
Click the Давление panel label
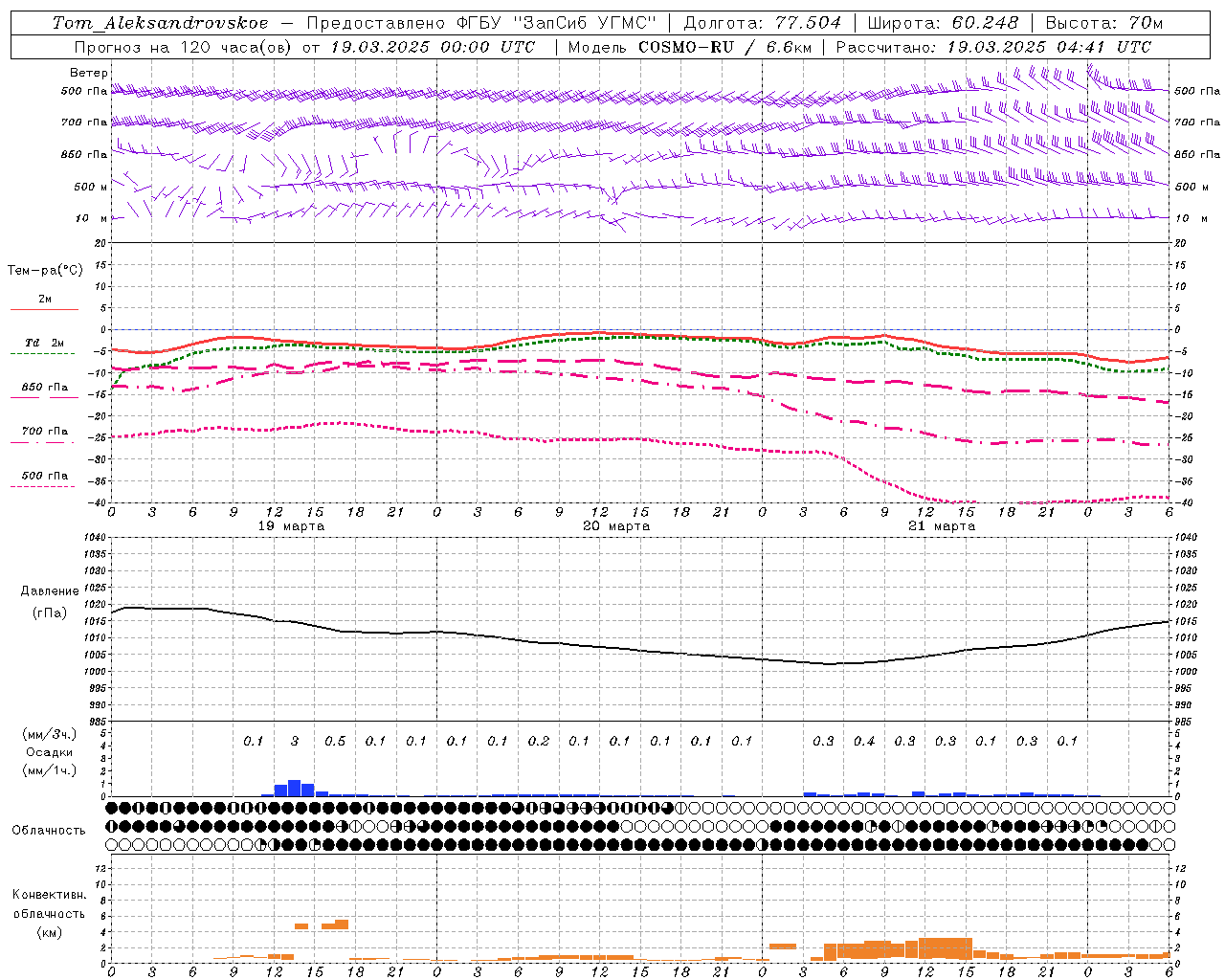[50, 591]
